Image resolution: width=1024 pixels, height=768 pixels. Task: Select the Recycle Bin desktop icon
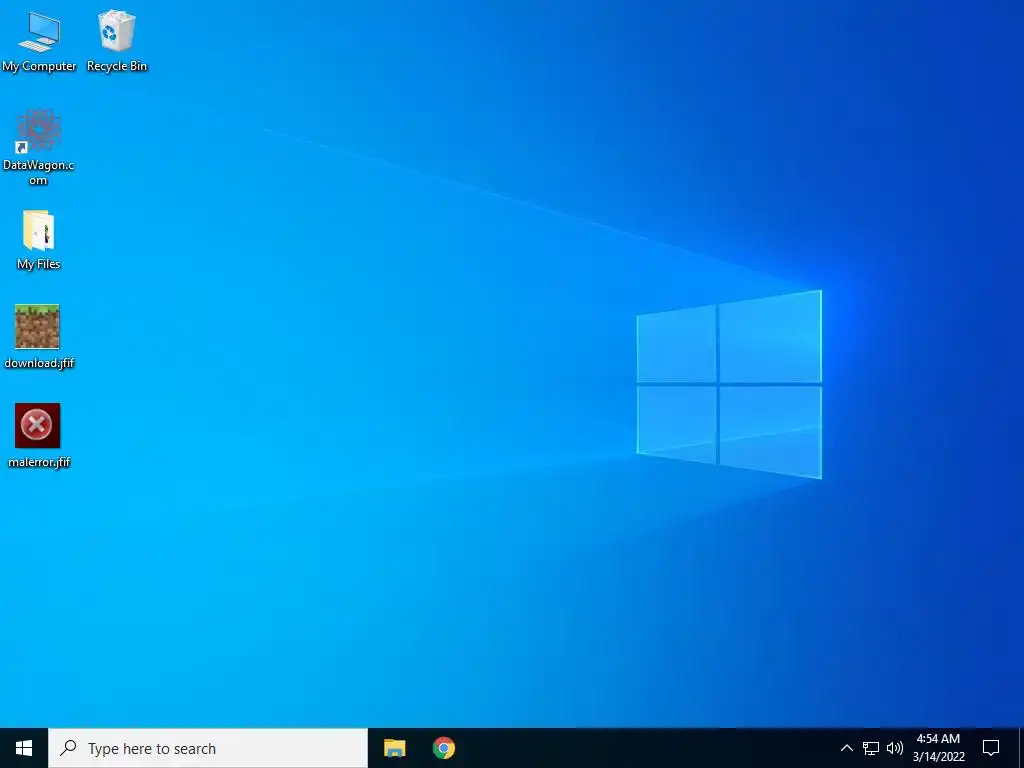117,41
